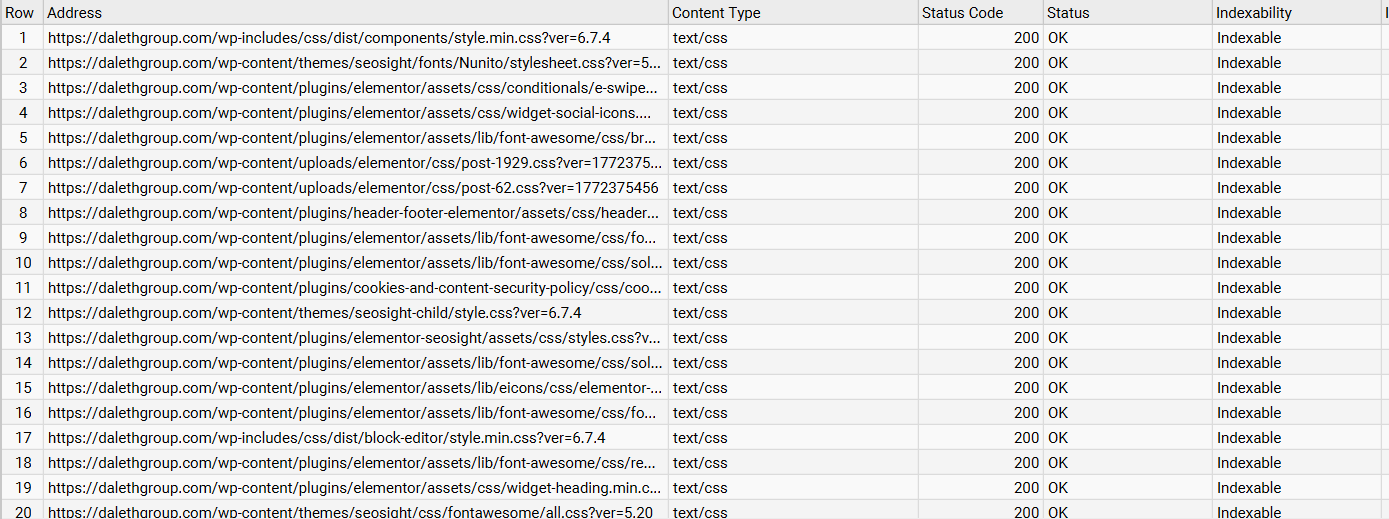Click the cookies-and-content-security-policy address cell
The height and width of the screenshot is (519, 1389).
[354, 288]
